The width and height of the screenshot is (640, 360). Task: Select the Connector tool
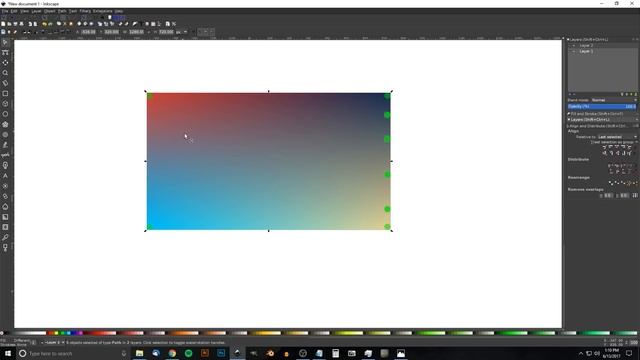pos(5,247)
